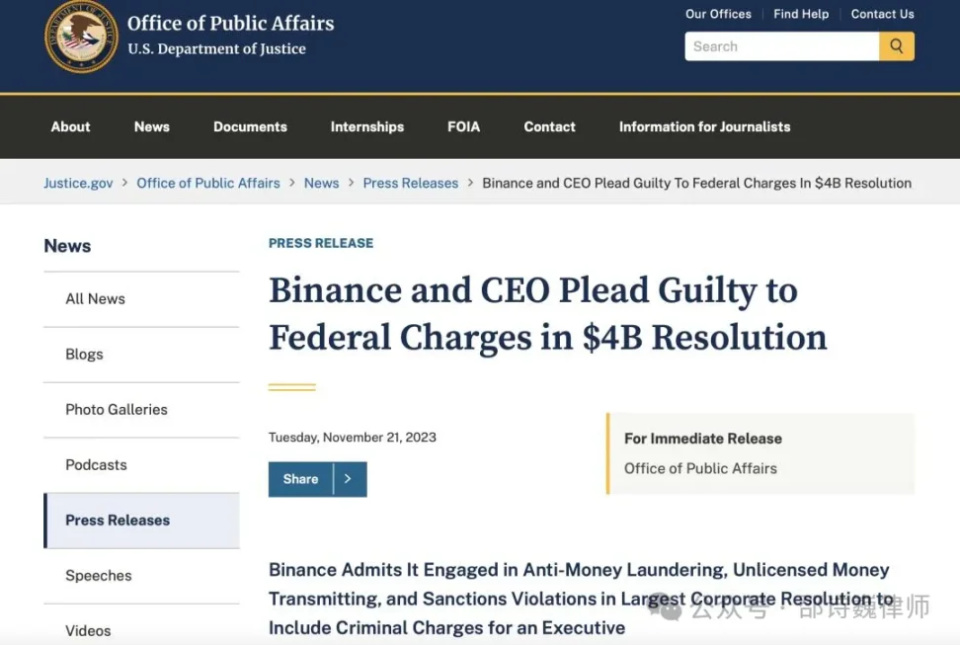Select Documents in the navigation bar
Screen dimensions: 960x645
(x=250, y=127)
